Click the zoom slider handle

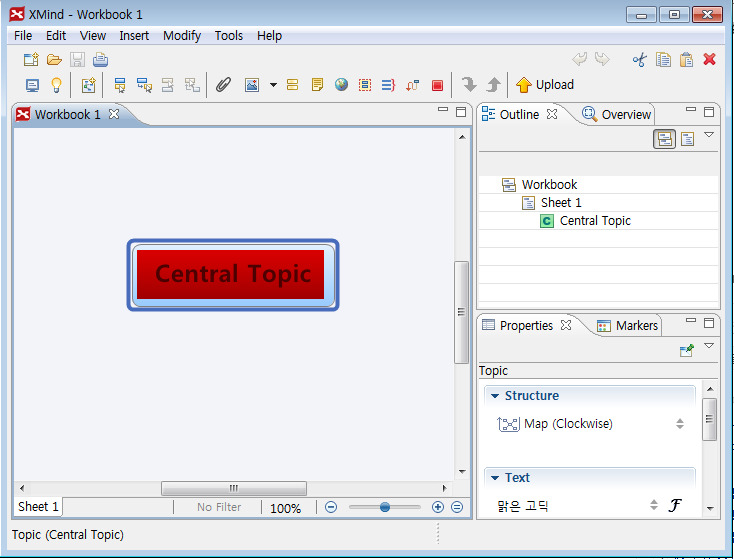385,507
